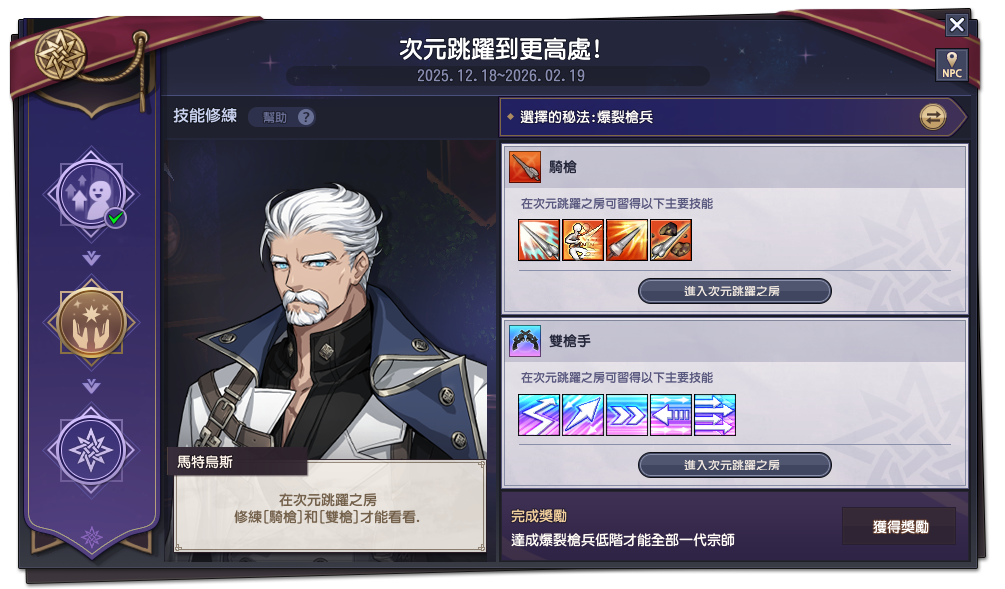Image resolution: width=1005 pixels, height=589 pixels.
Task: Swap the selected 秘法 with the arrows button
Action: [933, 117]
